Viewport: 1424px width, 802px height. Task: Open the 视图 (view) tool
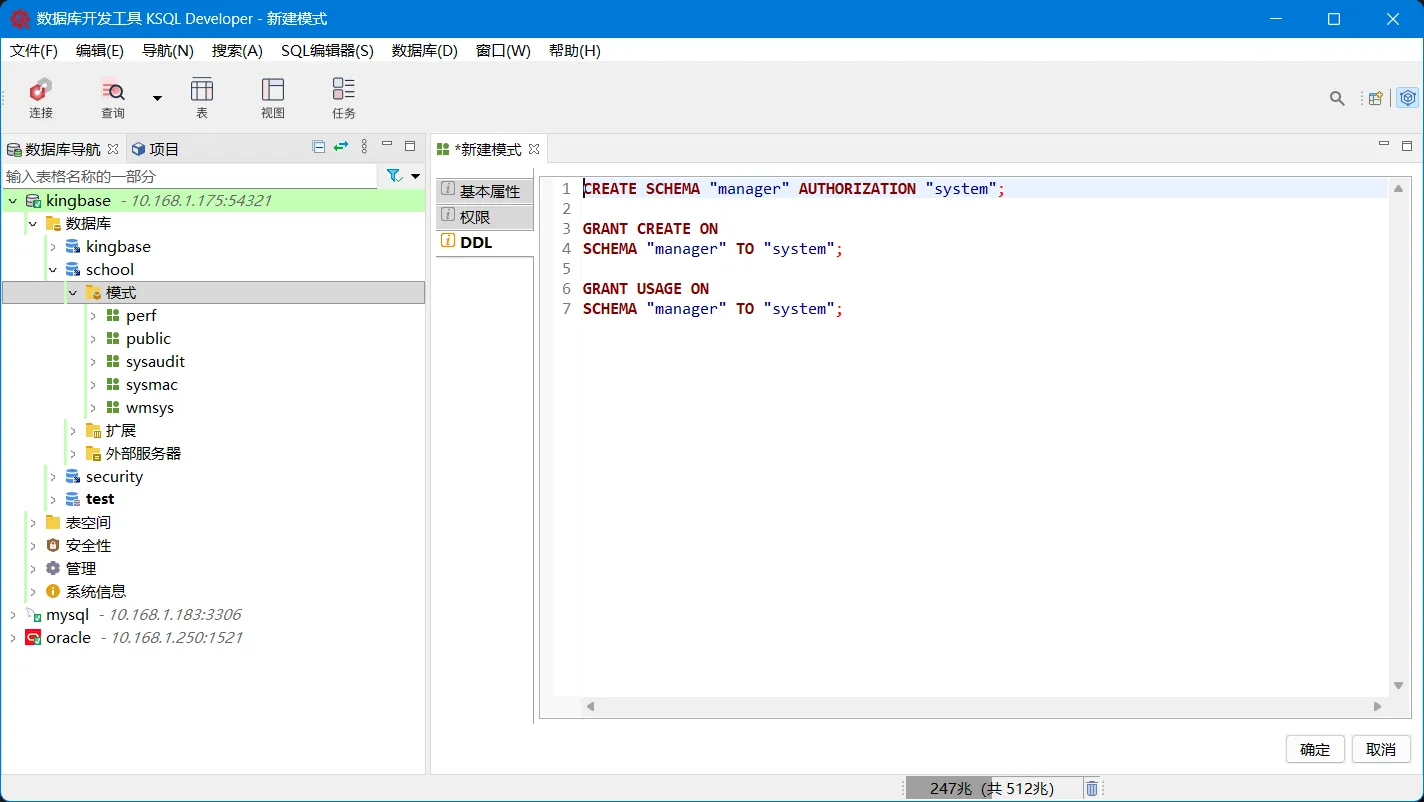(x=272, y=97)
